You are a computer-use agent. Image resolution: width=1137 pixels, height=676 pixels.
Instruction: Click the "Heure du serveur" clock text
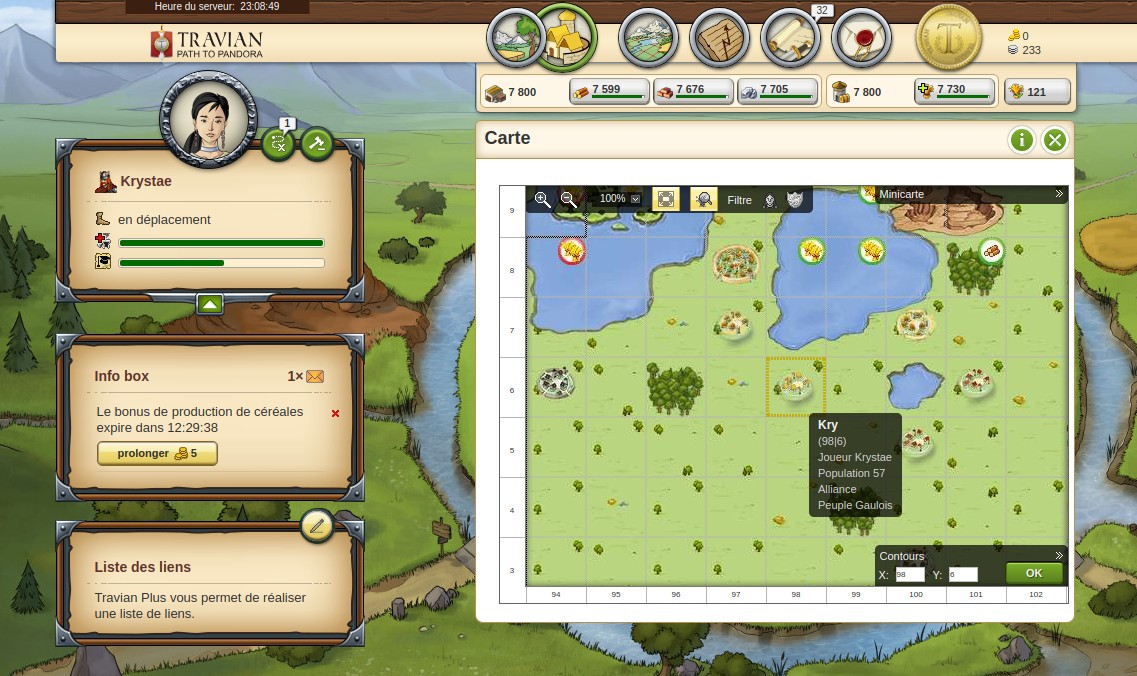tap(217, 7)
